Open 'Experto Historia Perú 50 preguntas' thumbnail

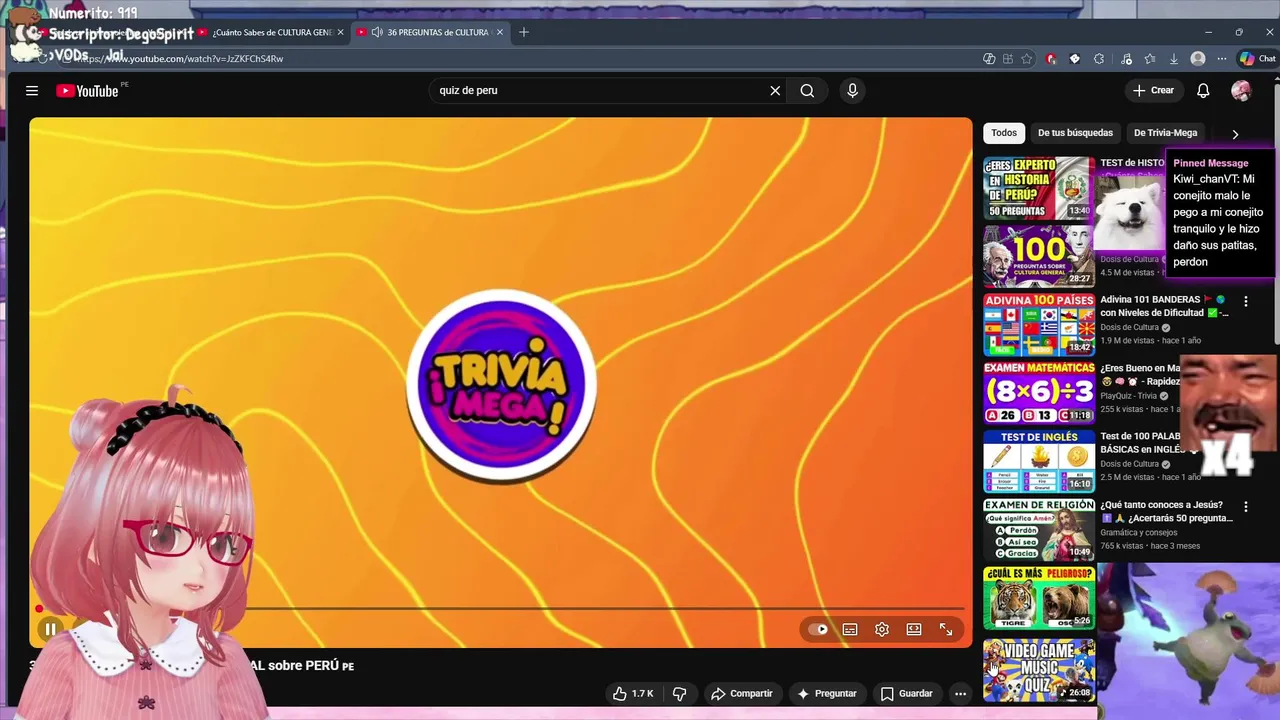(1039, 188)
